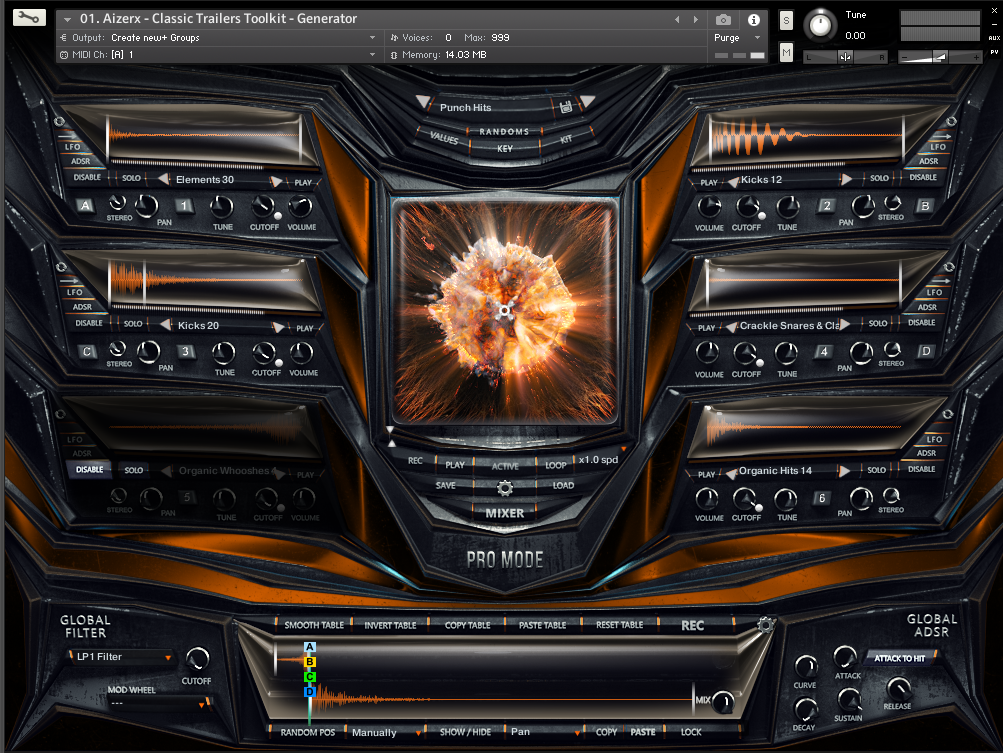
Task: Open the wrench instrument options icon
Action: coord(29,18)
